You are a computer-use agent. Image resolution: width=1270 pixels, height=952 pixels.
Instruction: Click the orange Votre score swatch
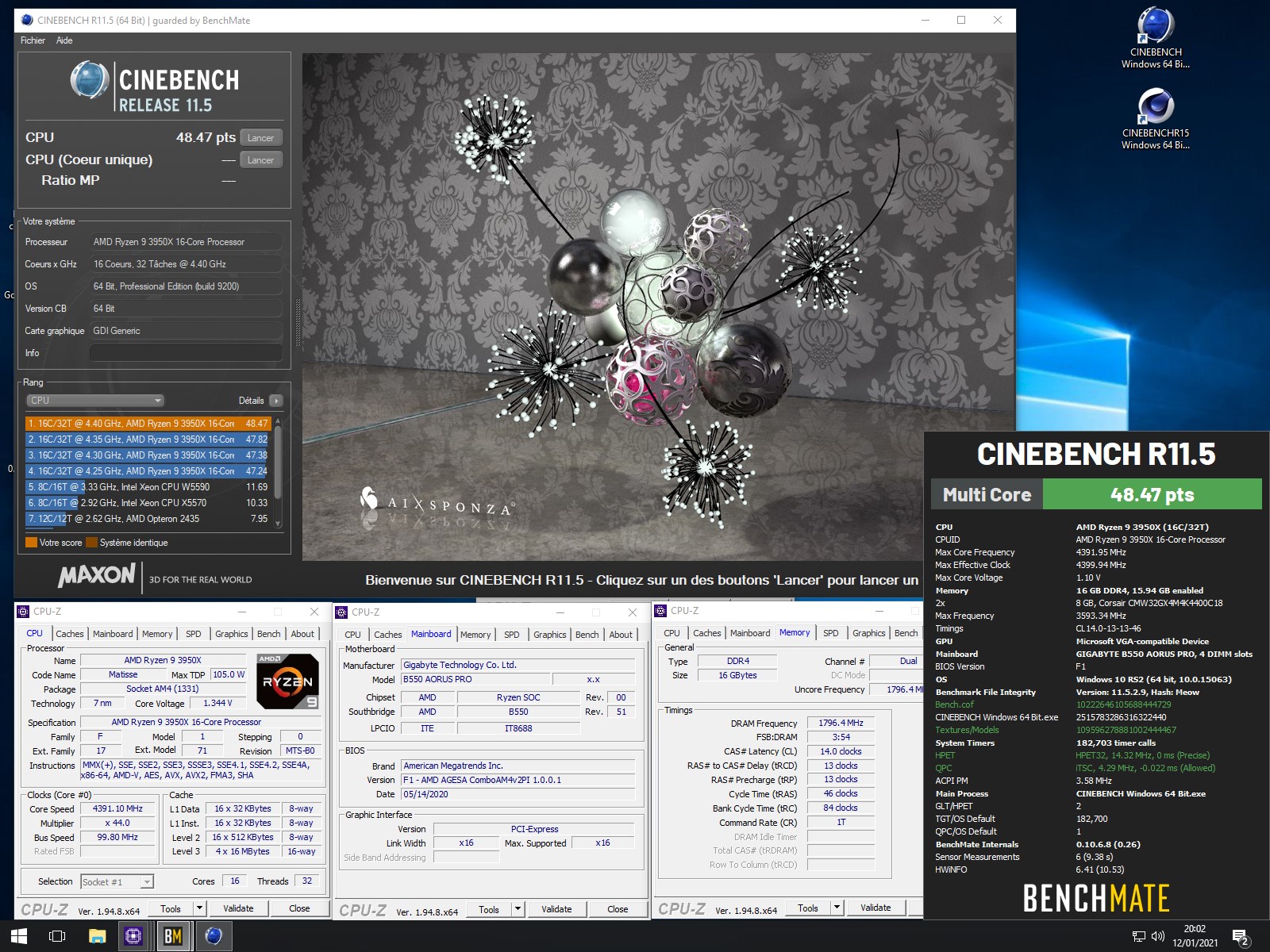tap(32, 543)
